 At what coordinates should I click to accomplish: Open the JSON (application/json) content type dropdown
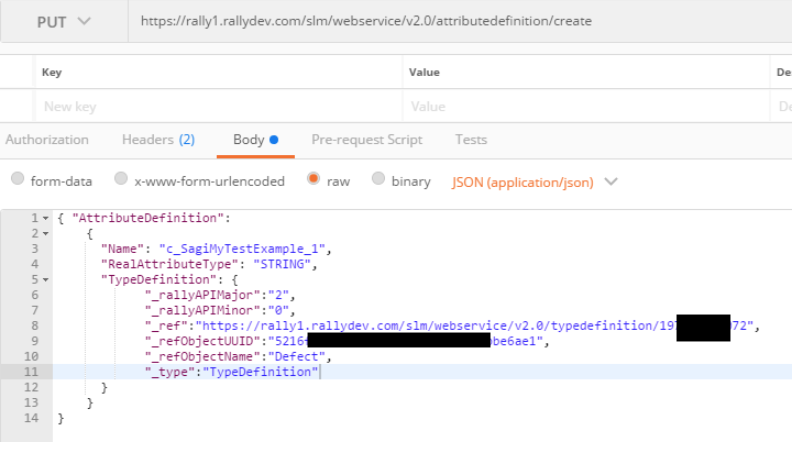[x=534, y=182]
